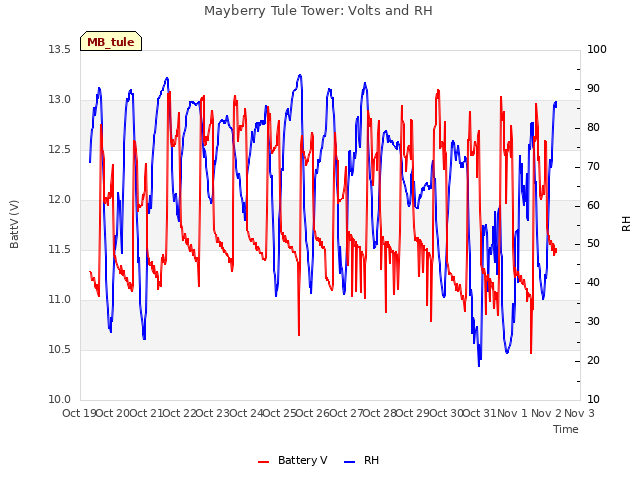640x480 pixels.
Task: Toggle the RH legend entry
Action: tap(362, 460)
